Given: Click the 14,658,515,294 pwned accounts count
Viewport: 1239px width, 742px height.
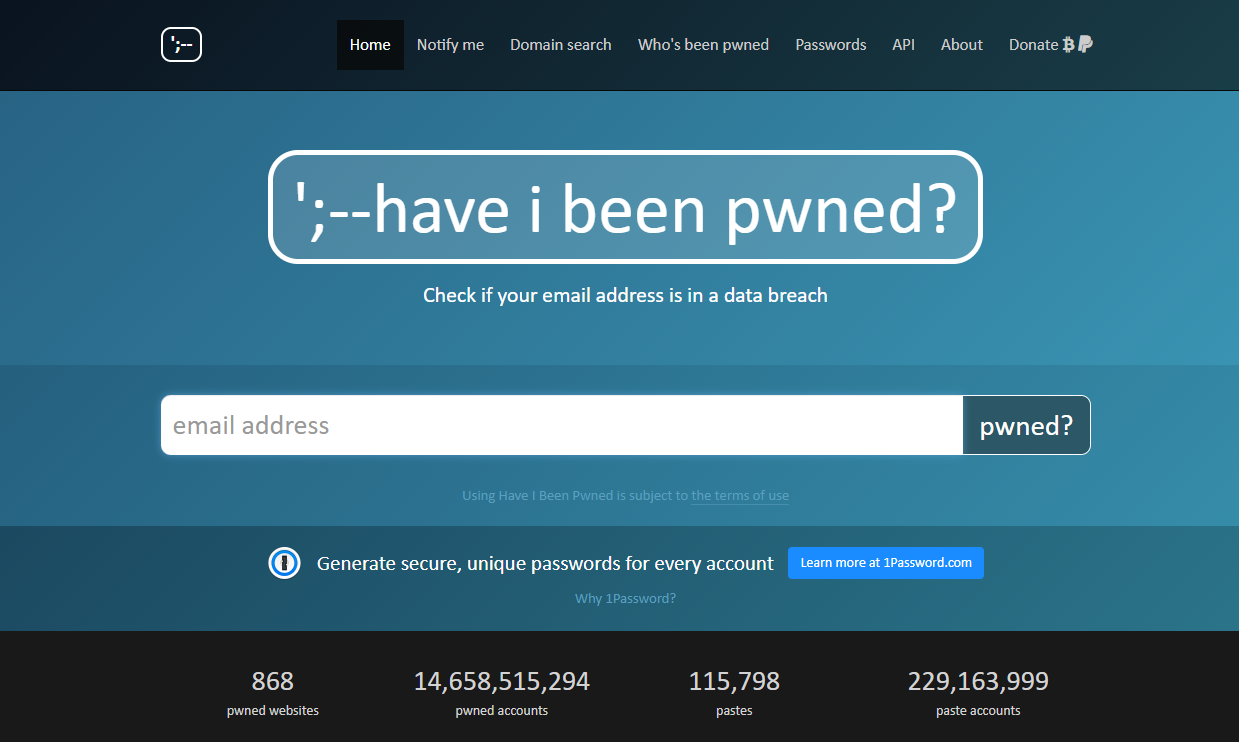Looking at the screenshot, I should tap(502, 682).
